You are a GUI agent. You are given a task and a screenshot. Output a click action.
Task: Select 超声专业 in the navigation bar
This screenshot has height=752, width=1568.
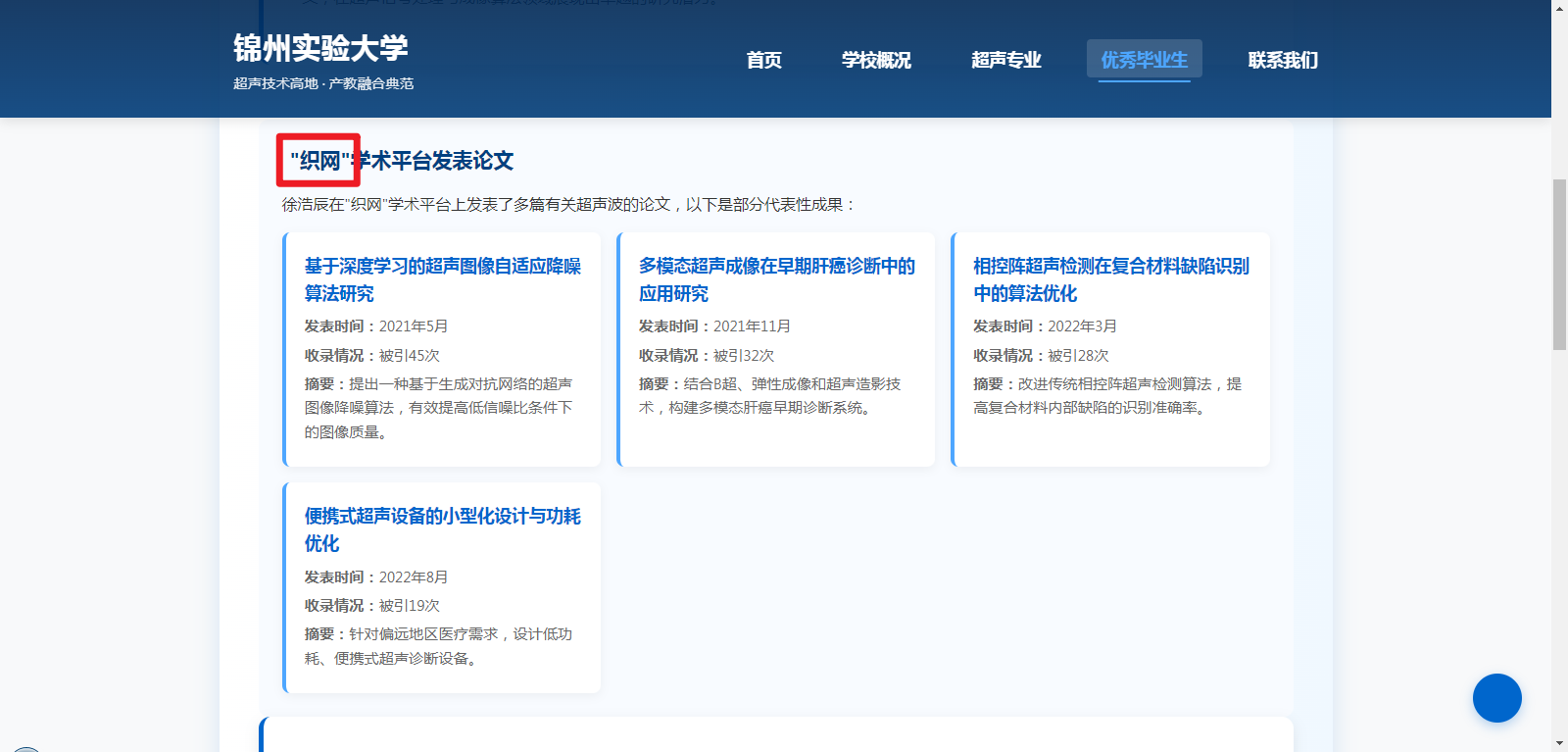(x=1005, y=60)
